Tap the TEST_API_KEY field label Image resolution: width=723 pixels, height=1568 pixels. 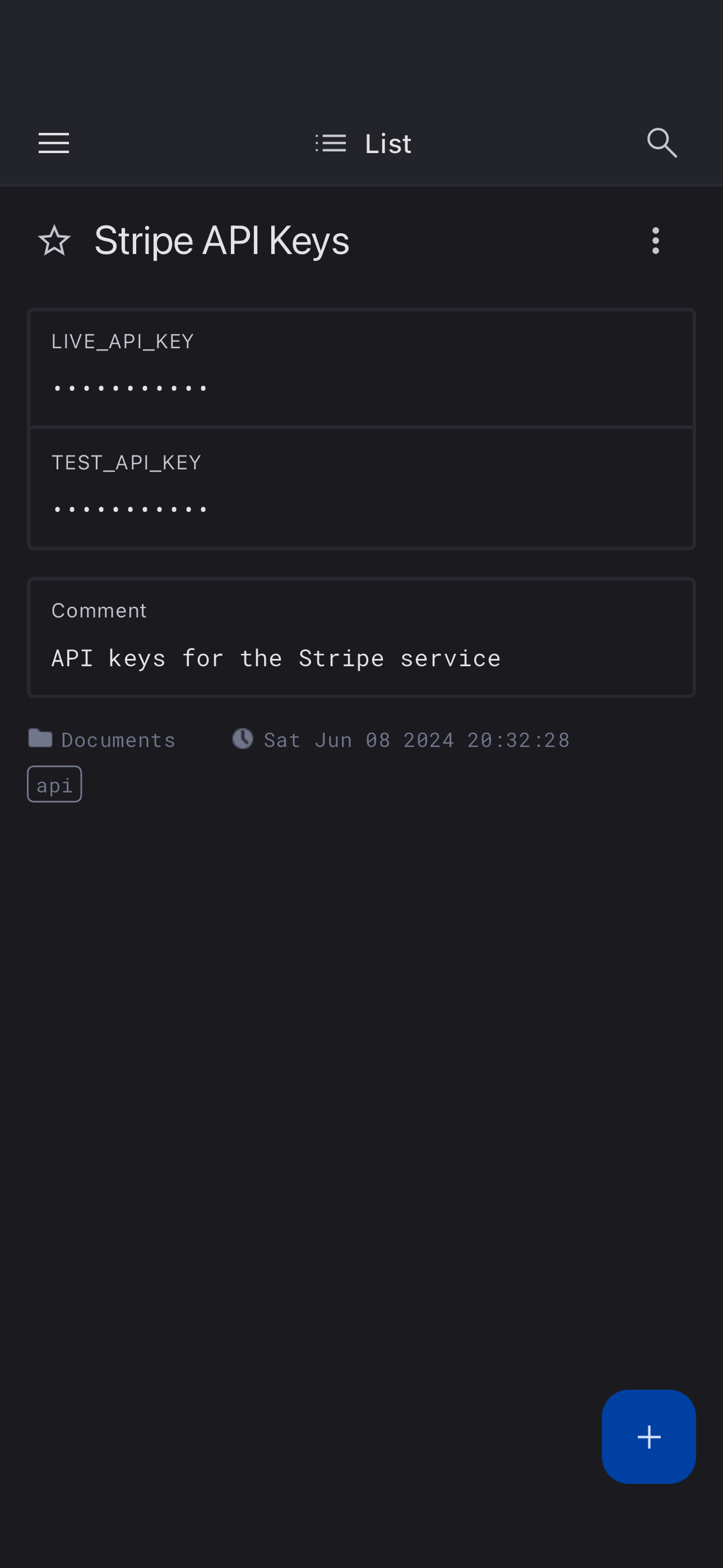(126, 463)
